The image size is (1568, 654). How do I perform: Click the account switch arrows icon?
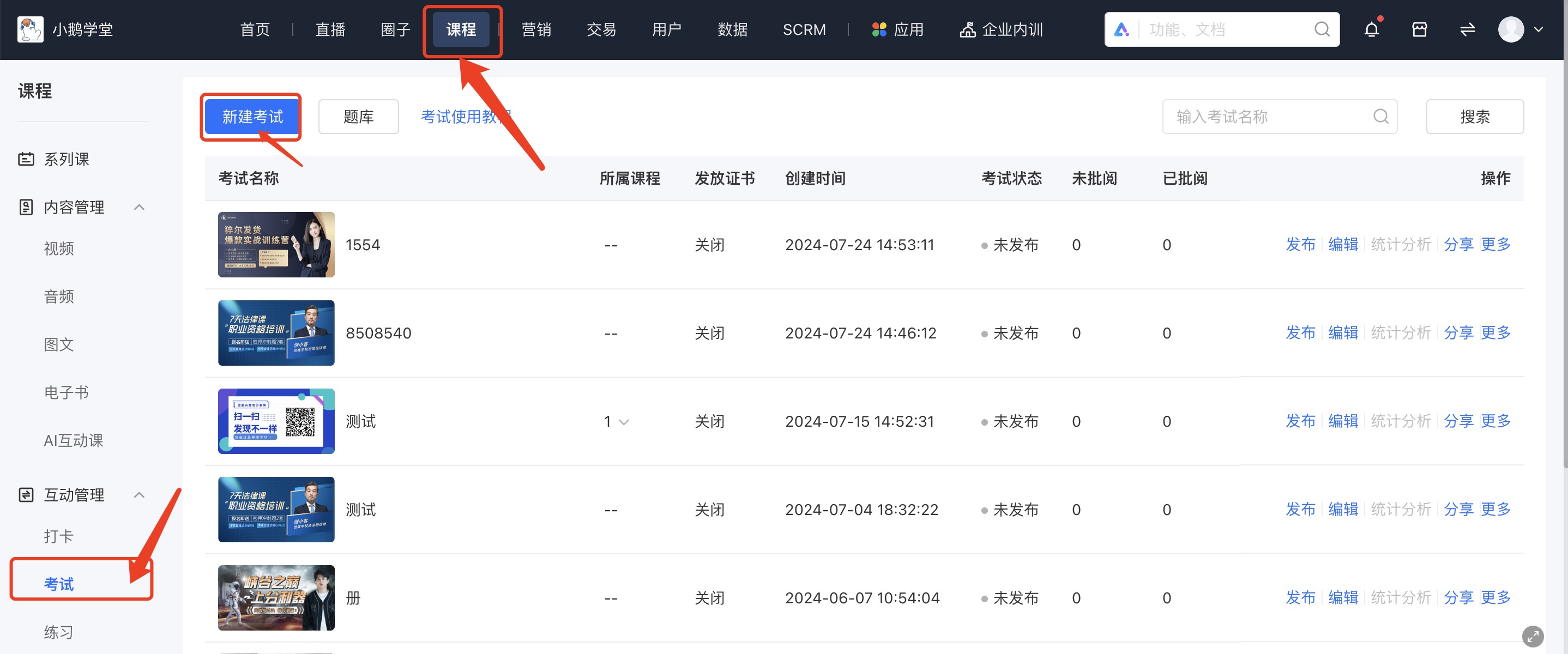tap(1467, 28)
